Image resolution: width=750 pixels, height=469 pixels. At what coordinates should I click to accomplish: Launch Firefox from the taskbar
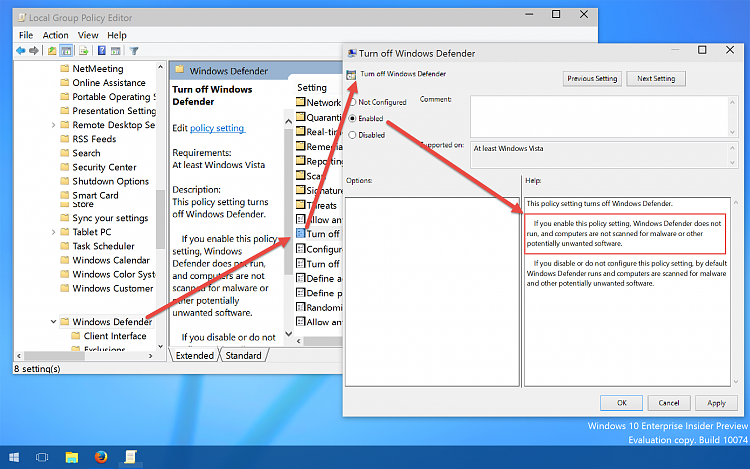100,458
